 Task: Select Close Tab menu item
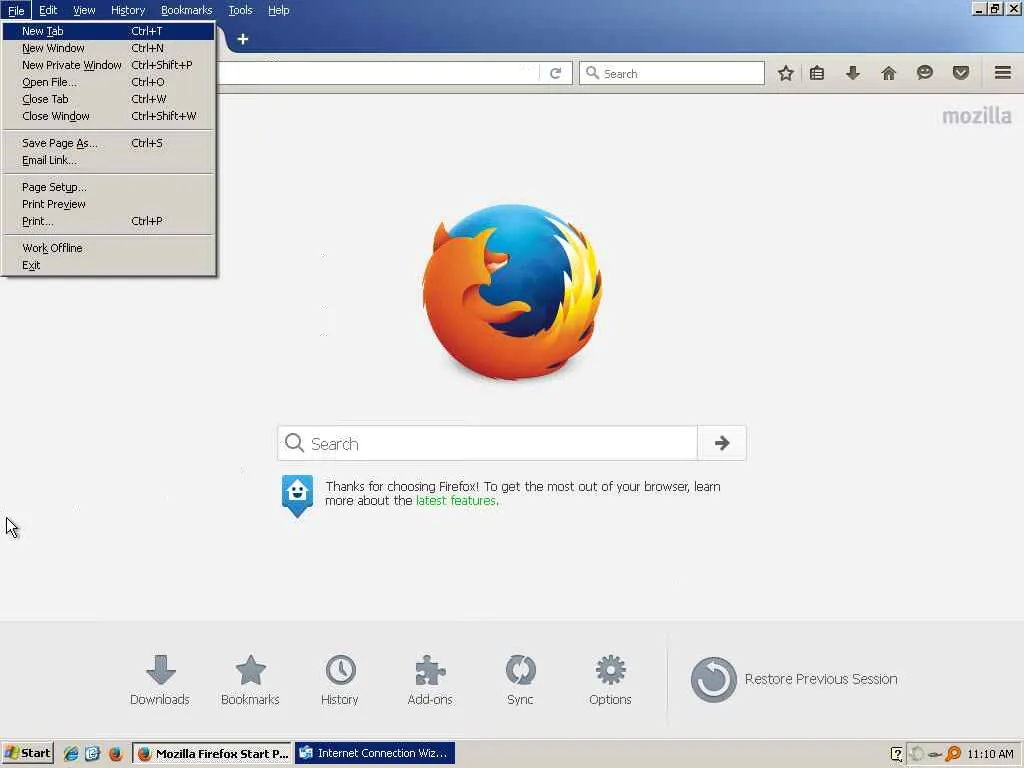tap(108, 99)
